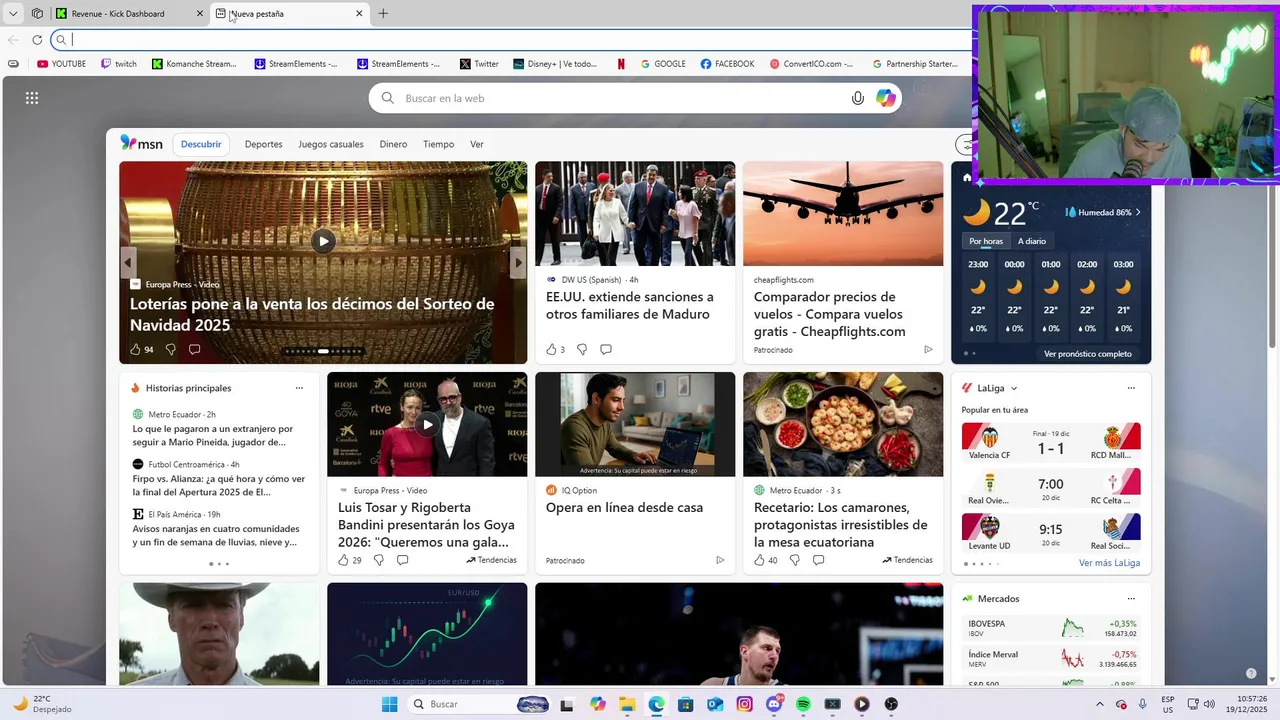Open LaLiga card more options menu
Viewport: 1280px width, 720px height.
tap(1131, 388)
